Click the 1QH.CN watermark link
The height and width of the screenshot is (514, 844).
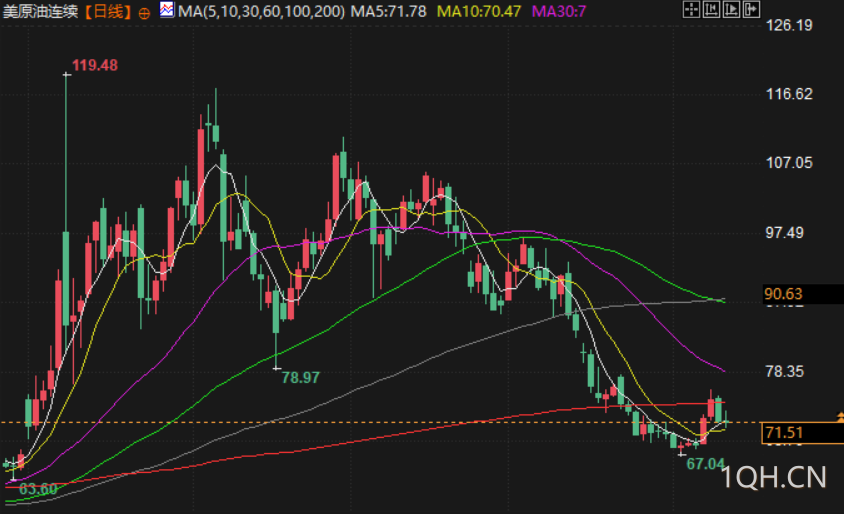pyautogui.click(x=773, y=477)
